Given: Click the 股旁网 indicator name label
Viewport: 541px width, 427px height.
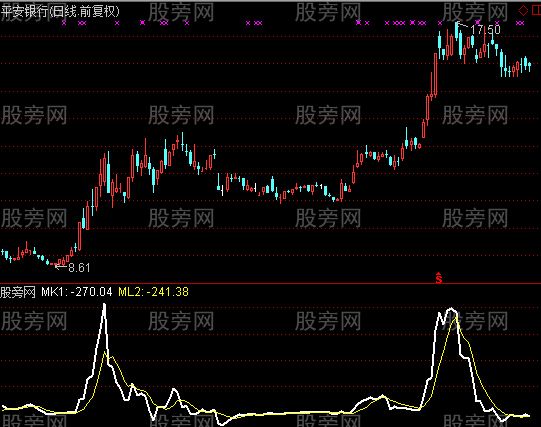Looking at the screenshot, I should (18, 292).
